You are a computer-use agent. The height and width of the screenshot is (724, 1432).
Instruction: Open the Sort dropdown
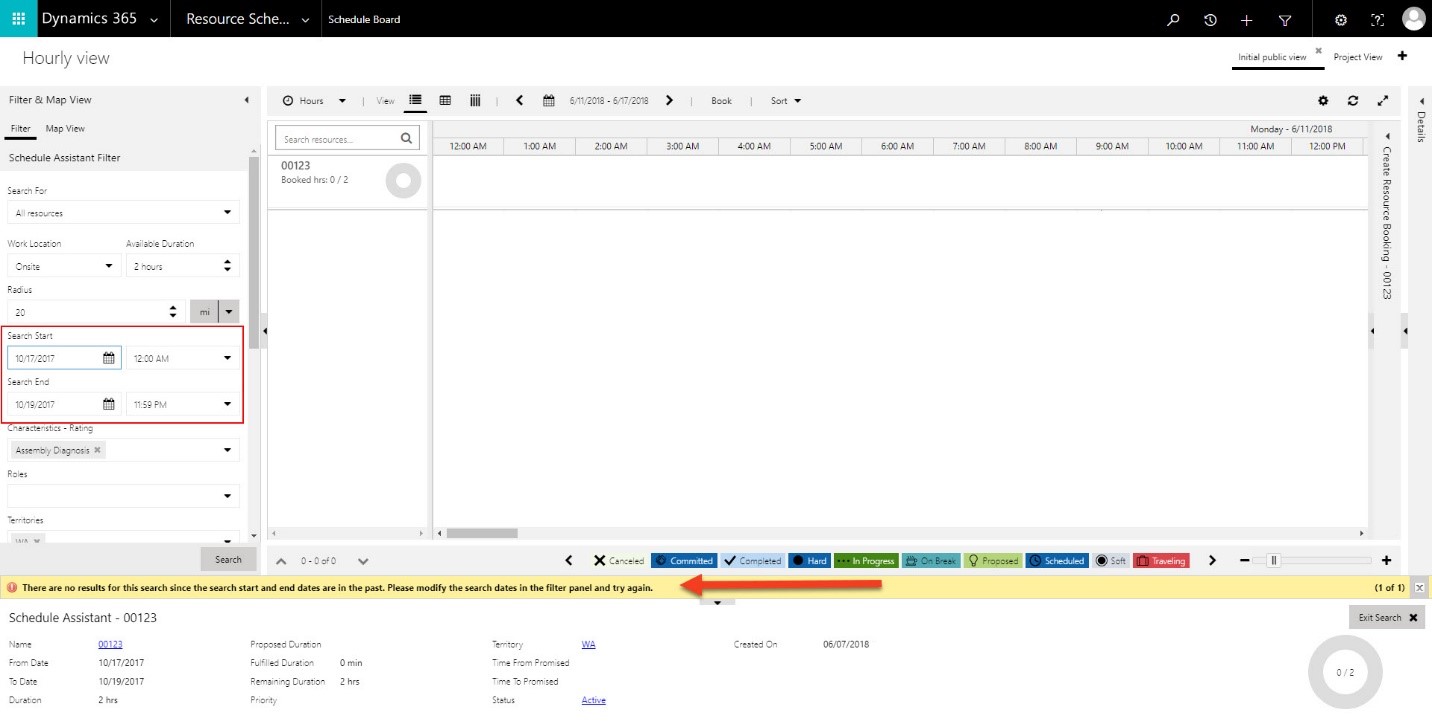786,101
